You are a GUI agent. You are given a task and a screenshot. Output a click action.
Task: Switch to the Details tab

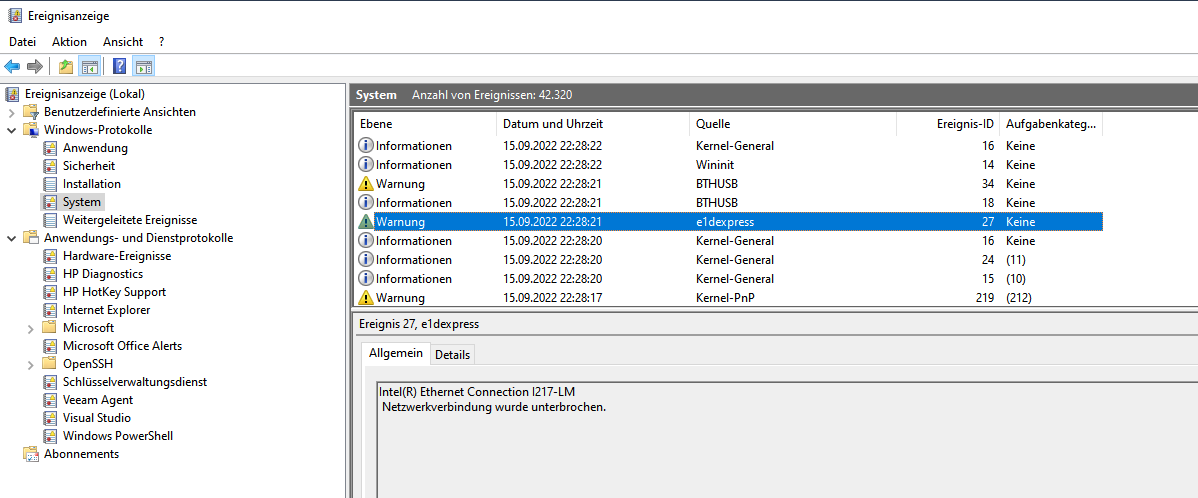click(452, 355)
